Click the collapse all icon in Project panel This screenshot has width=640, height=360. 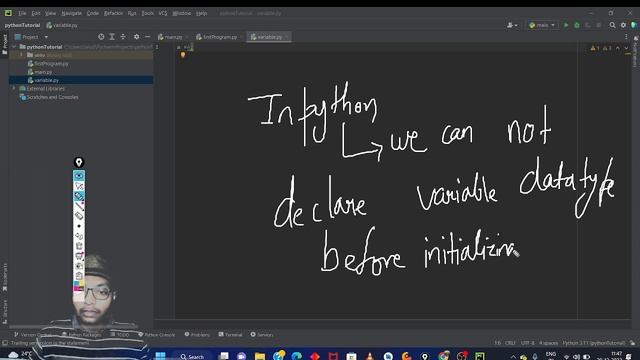(123, 37)
